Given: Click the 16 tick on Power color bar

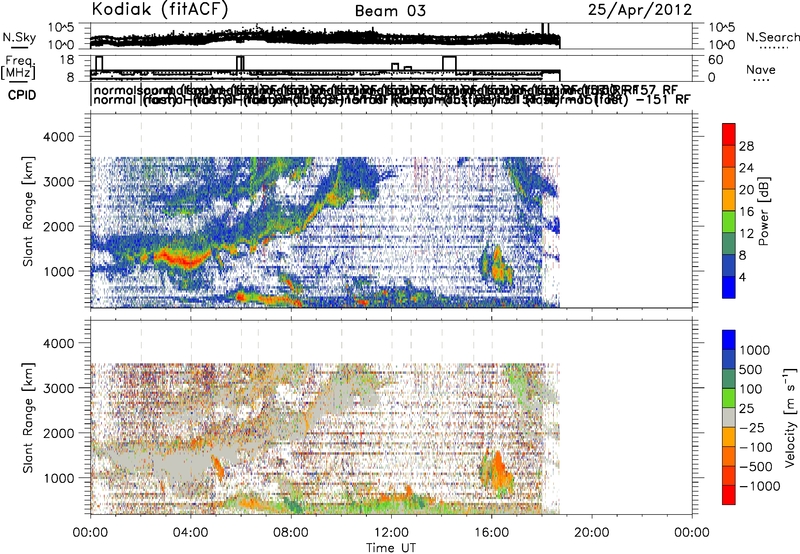Looking at the screenshot, I should point(746,212).
